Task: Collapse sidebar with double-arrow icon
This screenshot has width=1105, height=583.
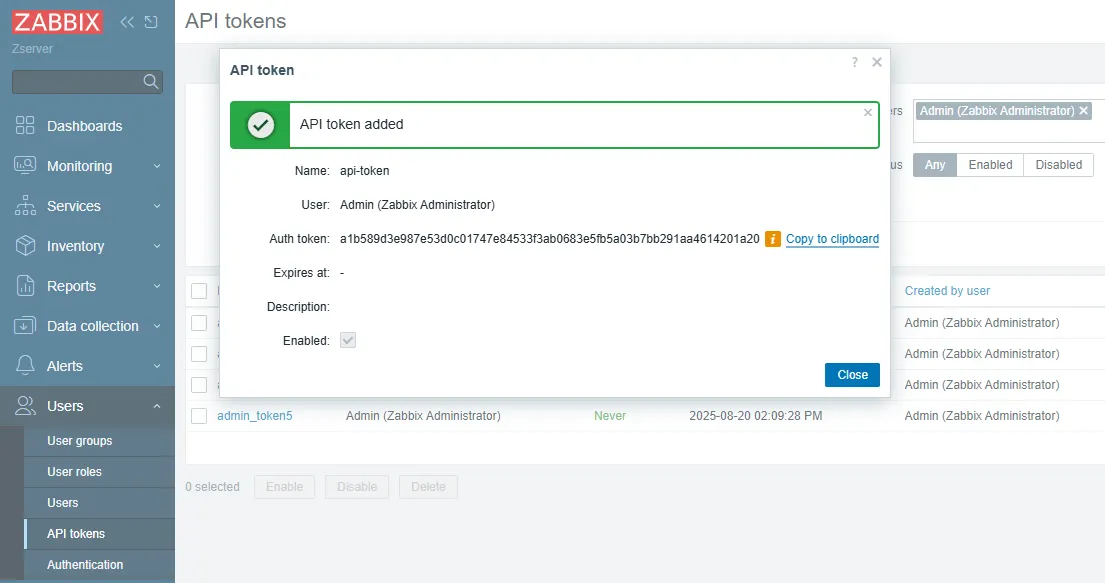Action: point(127,22)
